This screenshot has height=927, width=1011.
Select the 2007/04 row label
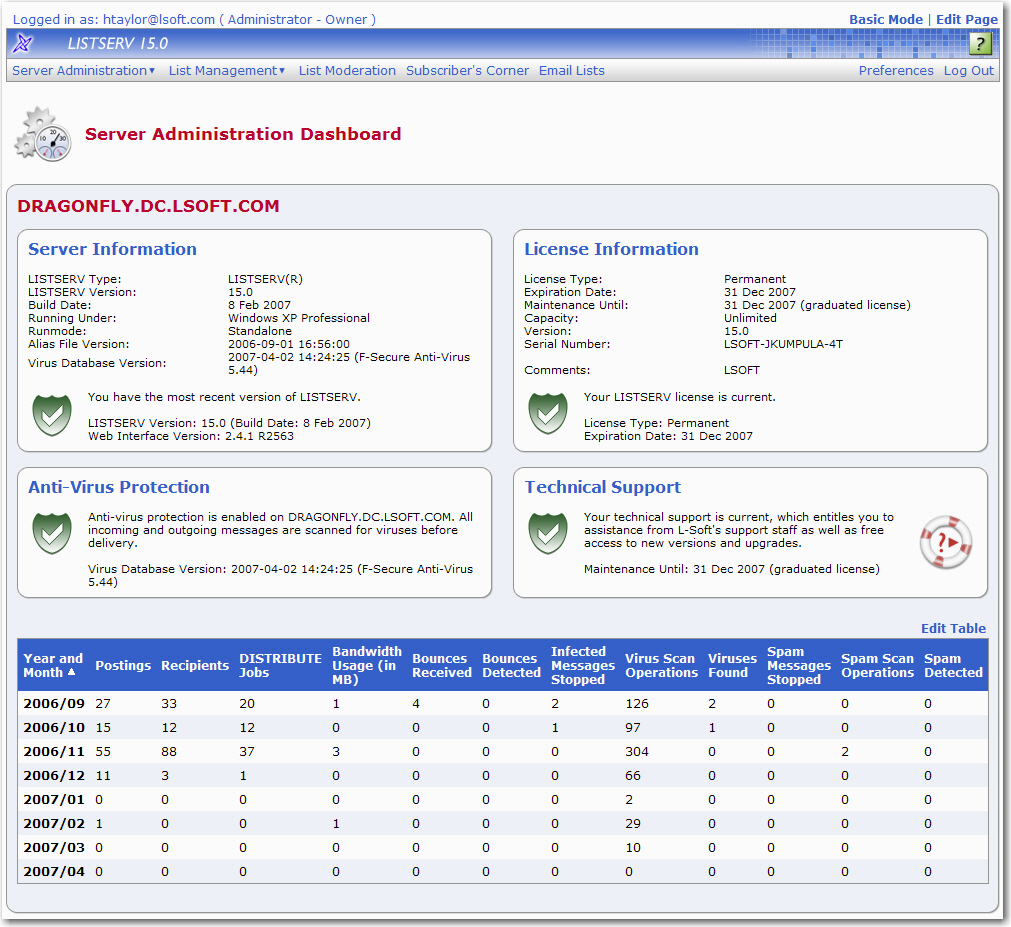pos(54,872)
